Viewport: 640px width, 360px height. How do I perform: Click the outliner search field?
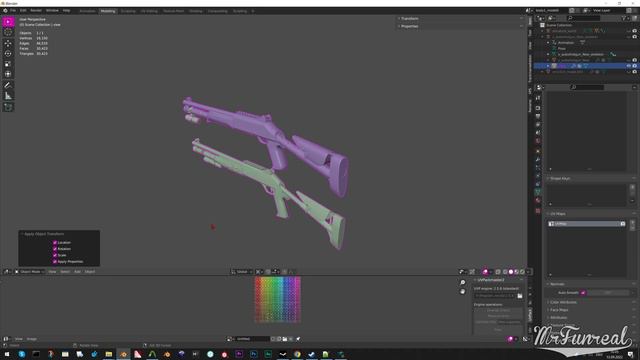click(584, 18)
